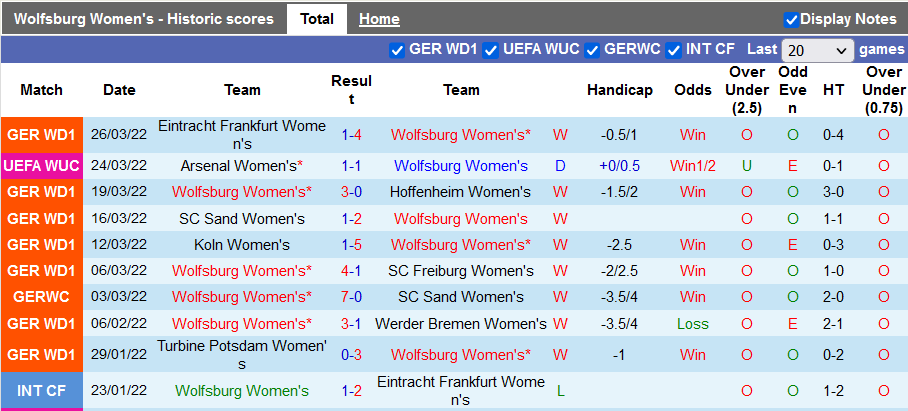This screenshot has height=411, width=908.
Task: Click the Loss odds cell
Action: pyautogui.click(x=692, y=324)
